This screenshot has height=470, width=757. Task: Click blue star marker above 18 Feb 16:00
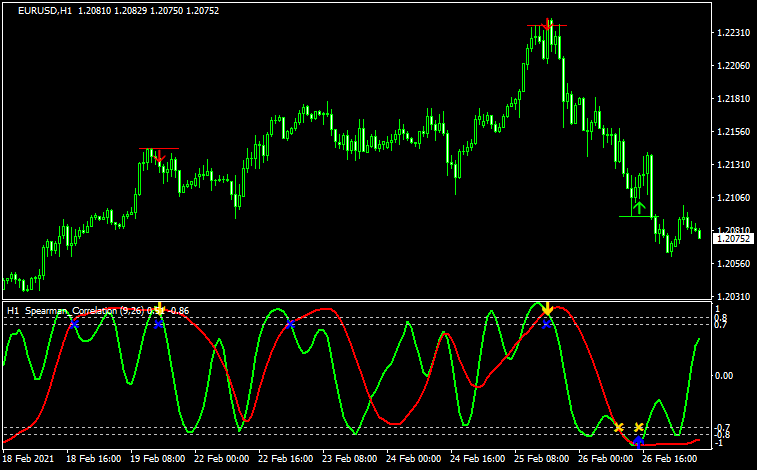click(74, 323)
